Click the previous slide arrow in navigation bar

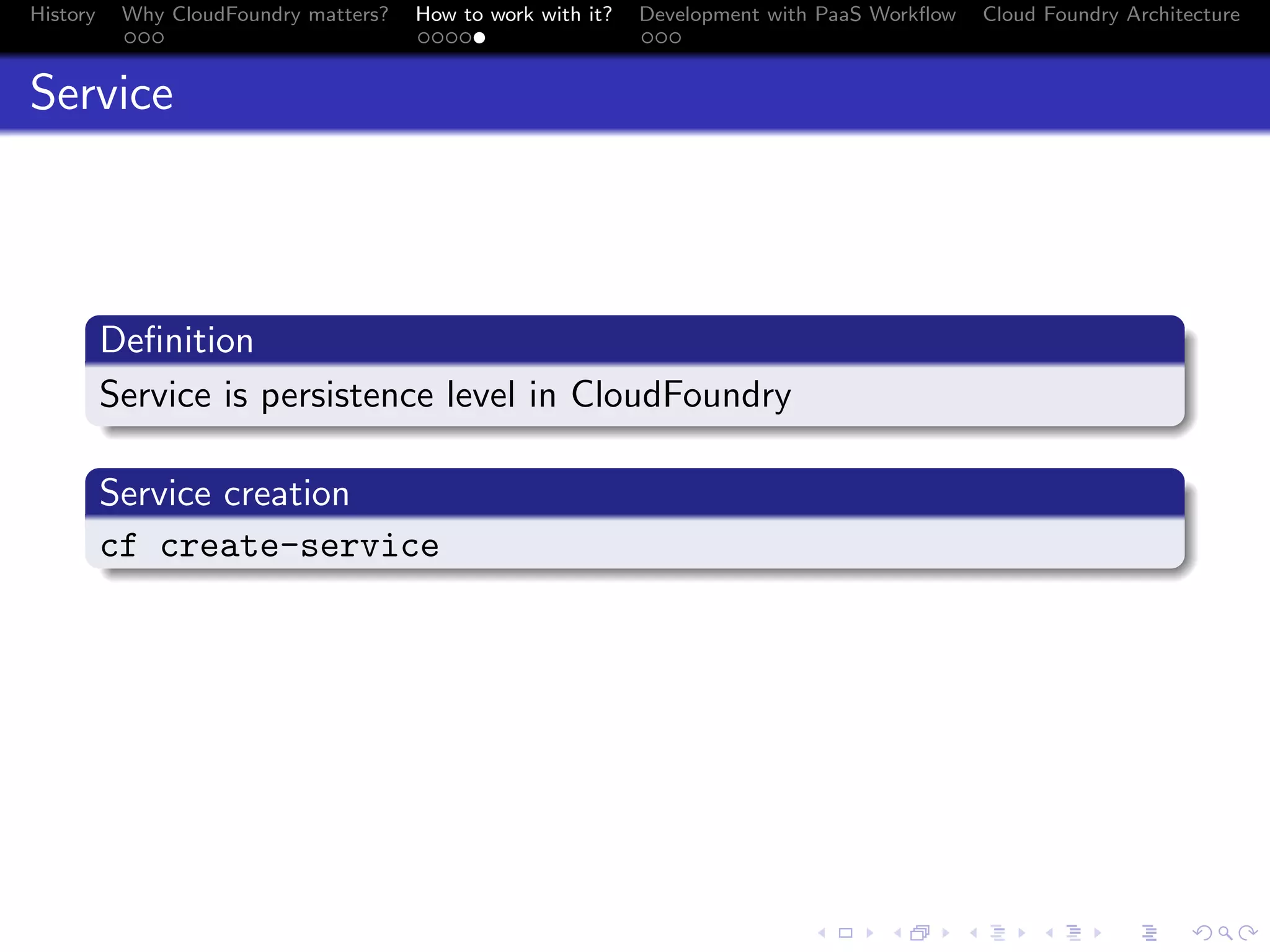(822, 933)
